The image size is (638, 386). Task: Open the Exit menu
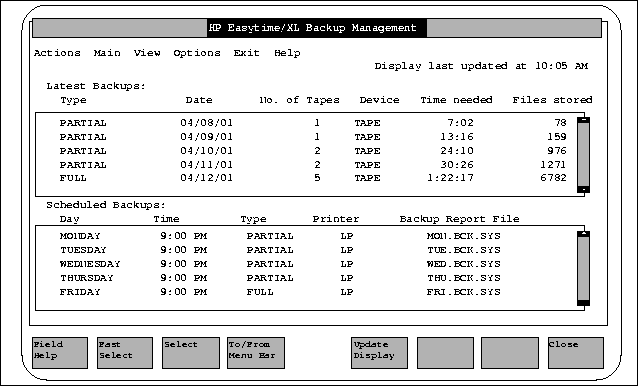click(x=247, y=53)
